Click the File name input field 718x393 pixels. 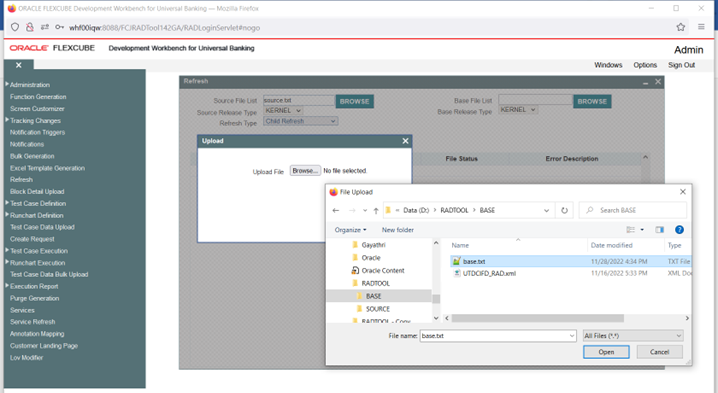click(498, 336)
